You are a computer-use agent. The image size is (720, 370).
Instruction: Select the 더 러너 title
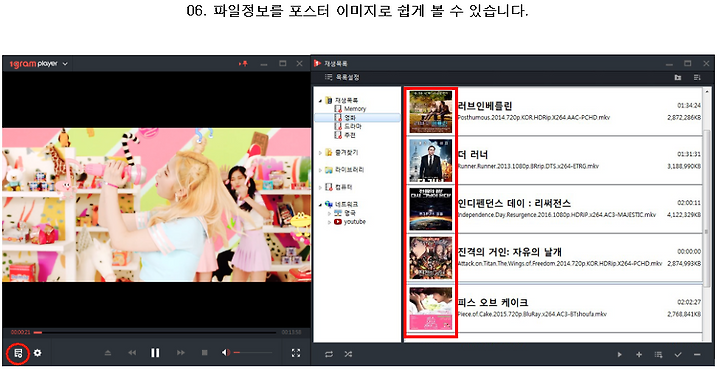pos(473,155)
